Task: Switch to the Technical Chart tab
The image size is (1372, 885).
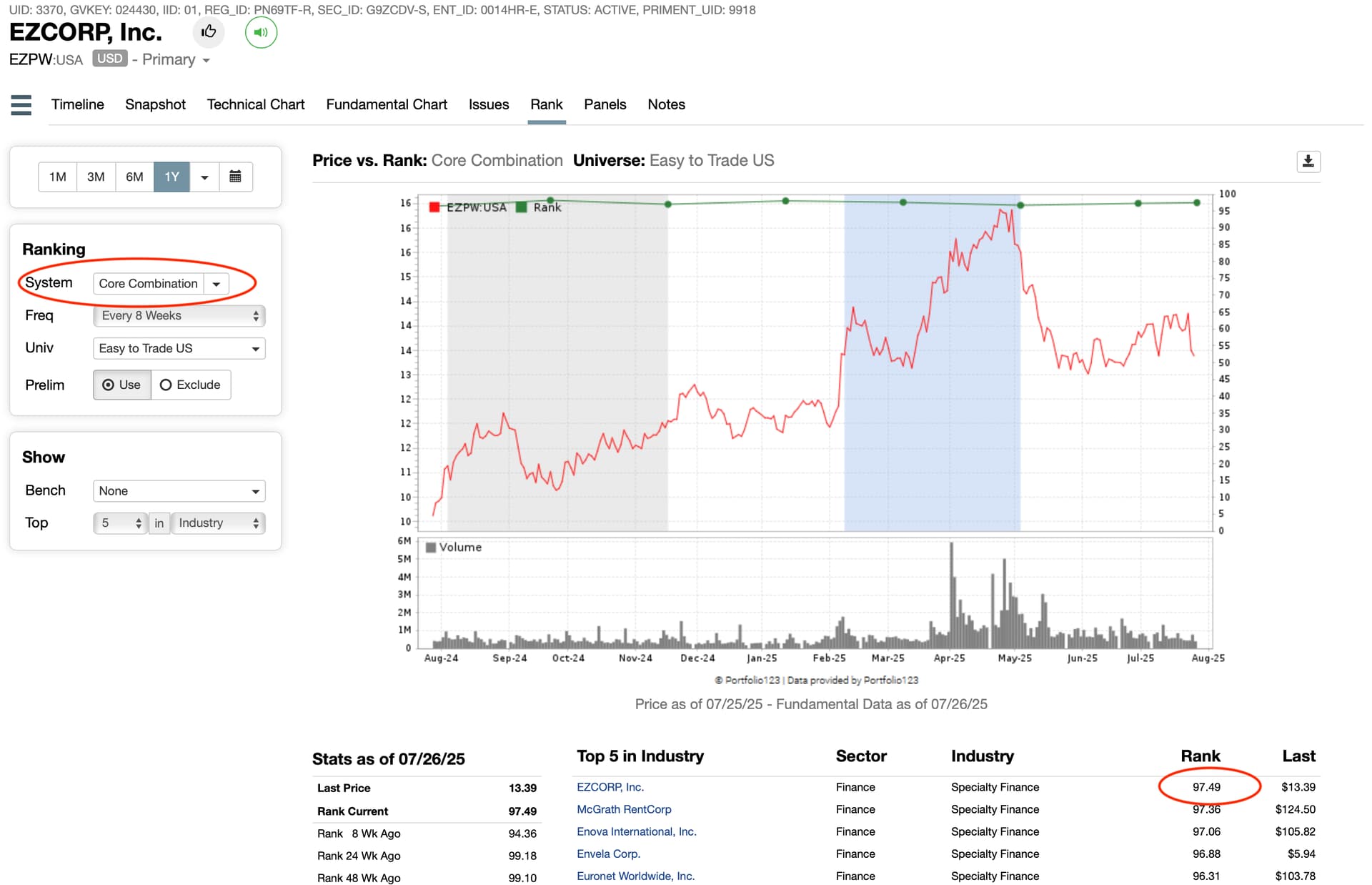Action: (255, 104)
